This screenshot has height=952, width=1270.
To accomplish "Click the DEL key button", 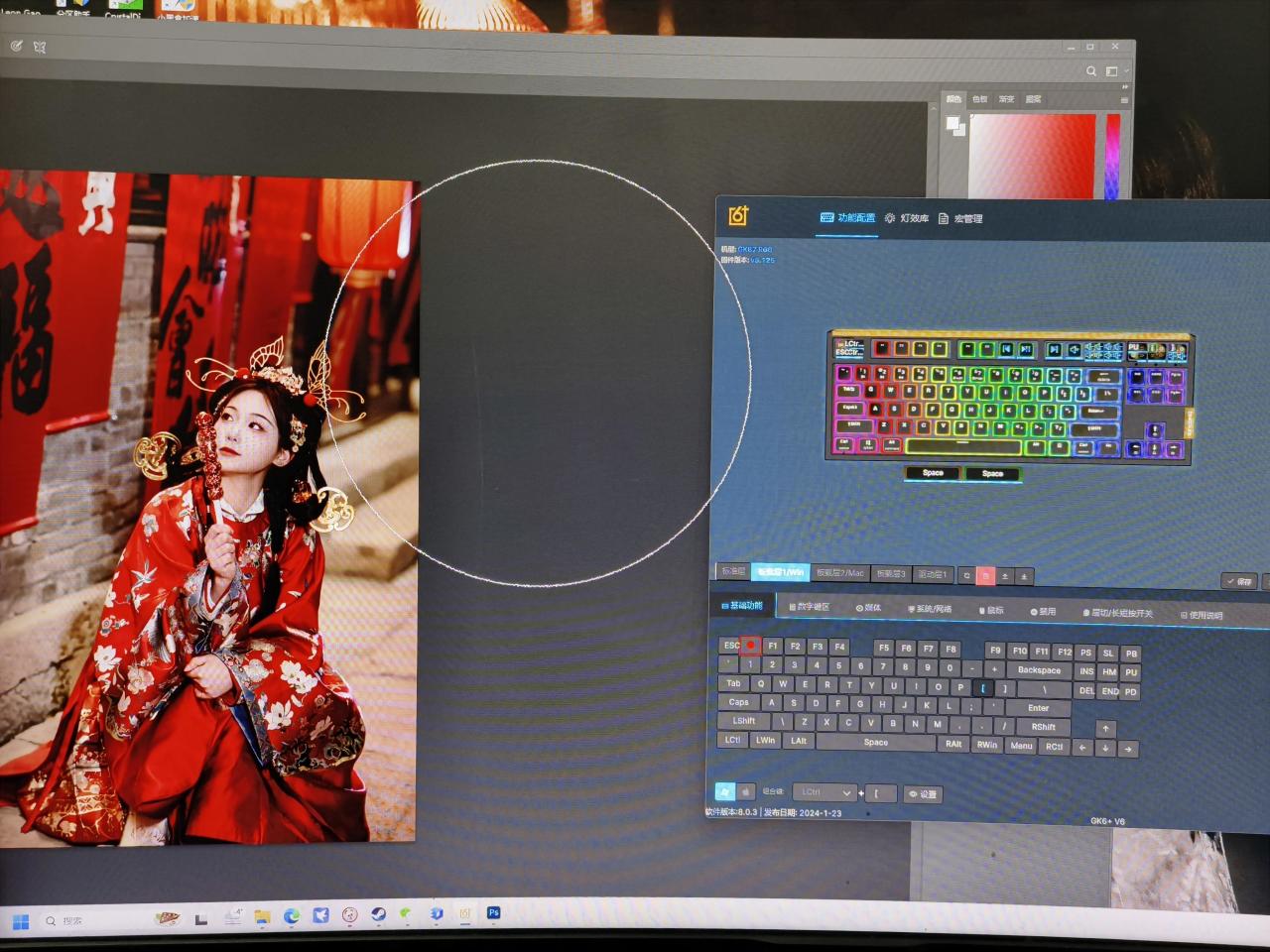I will (x=1086, y=691).
